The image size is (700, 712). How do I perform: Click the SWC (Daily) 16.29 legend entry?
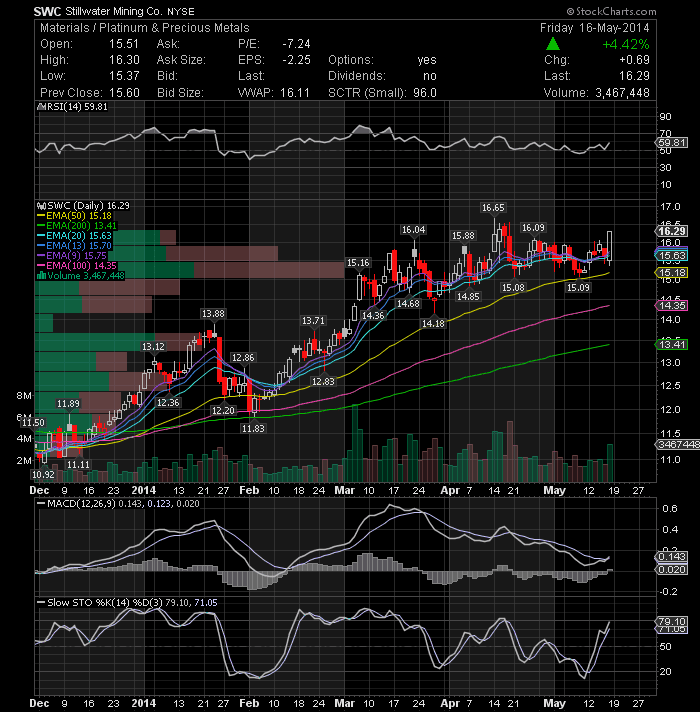(88, 206)
